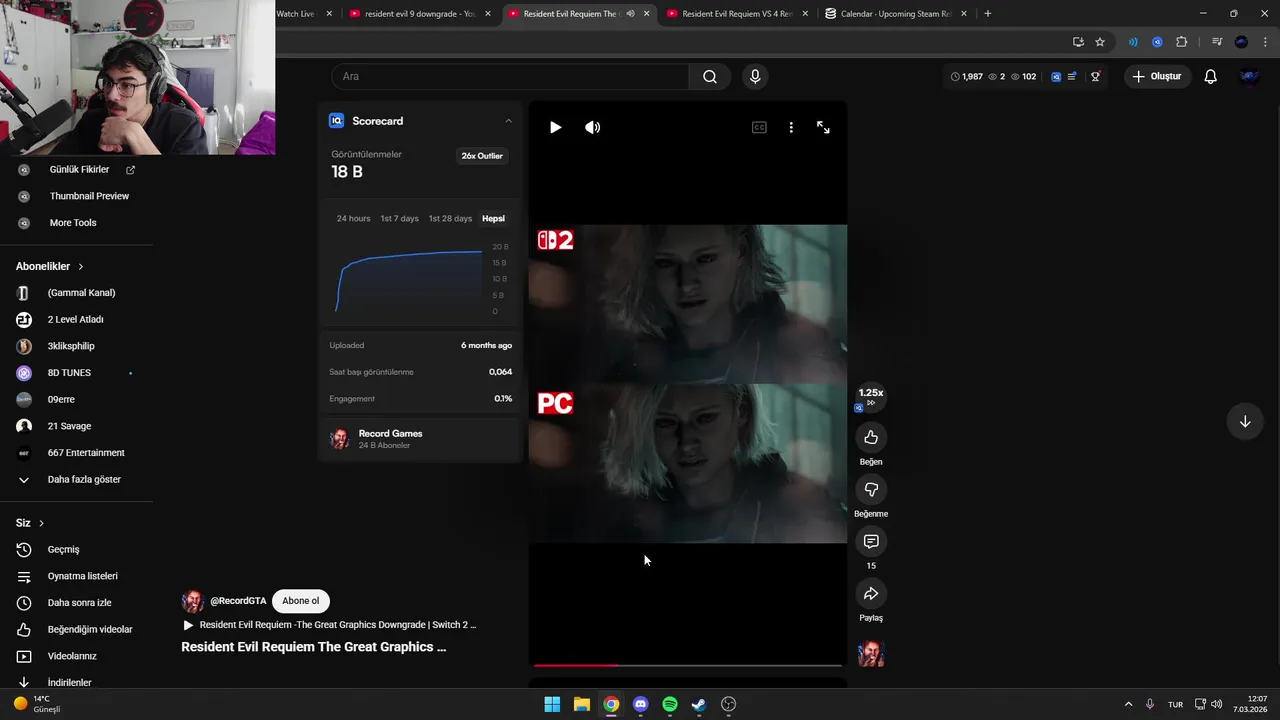Screen dimensions: 1280x720
Task: Open the YouTube account avatar menu
Action: 1249,76
